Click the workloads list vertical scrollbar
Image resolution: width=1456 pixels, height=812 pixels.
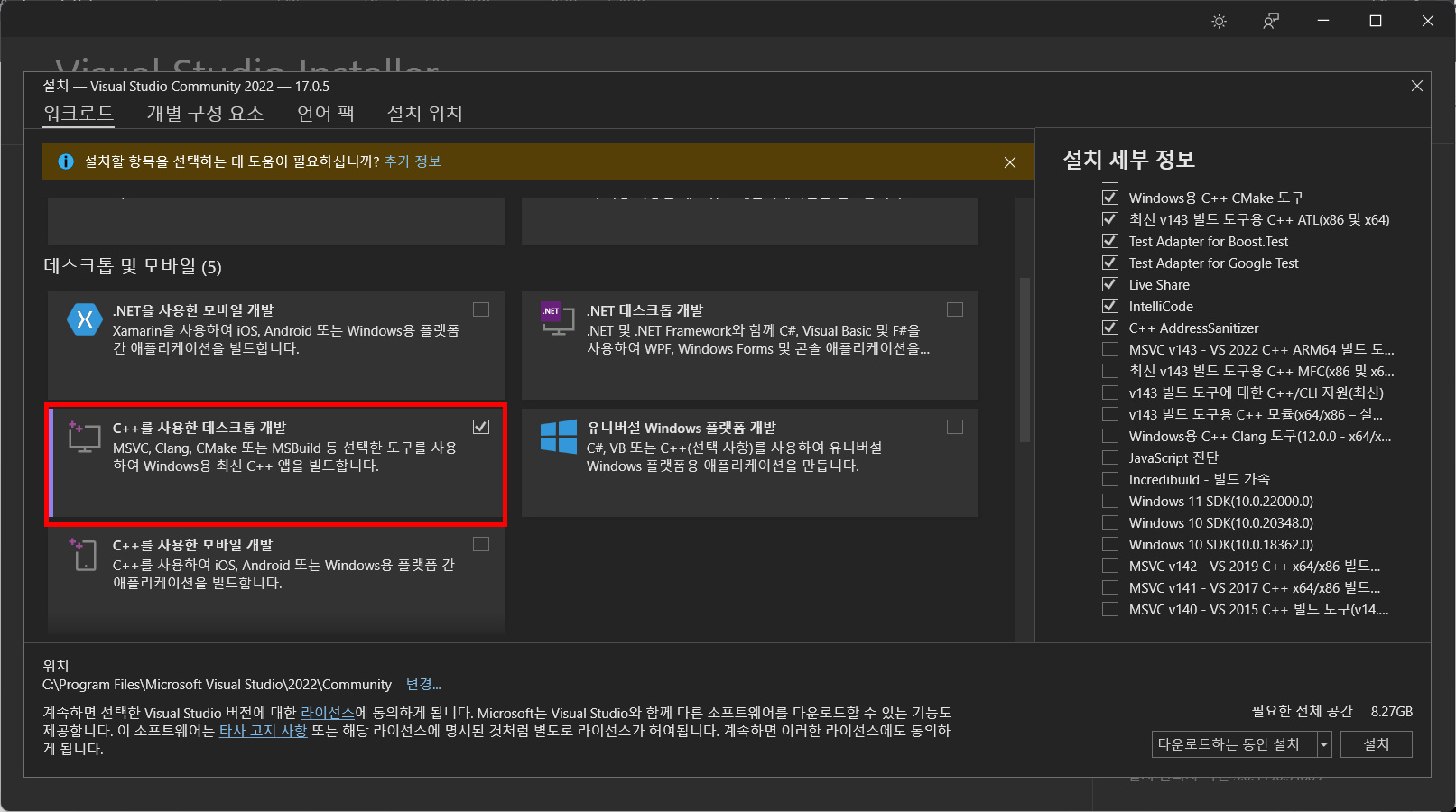point(1025,361)
